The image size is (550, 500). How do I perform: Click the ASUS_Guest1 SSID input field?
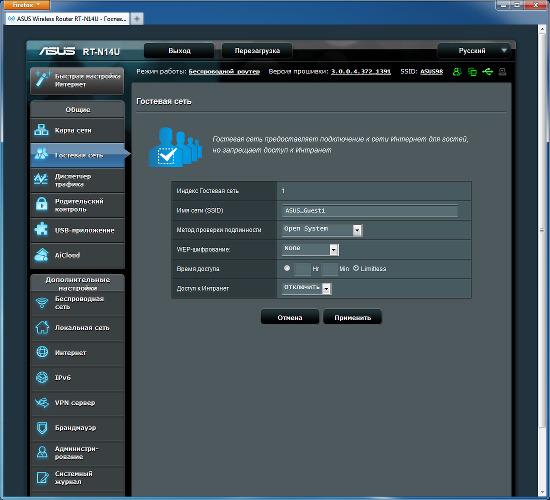pyautogui.click(x=370, y=211)
